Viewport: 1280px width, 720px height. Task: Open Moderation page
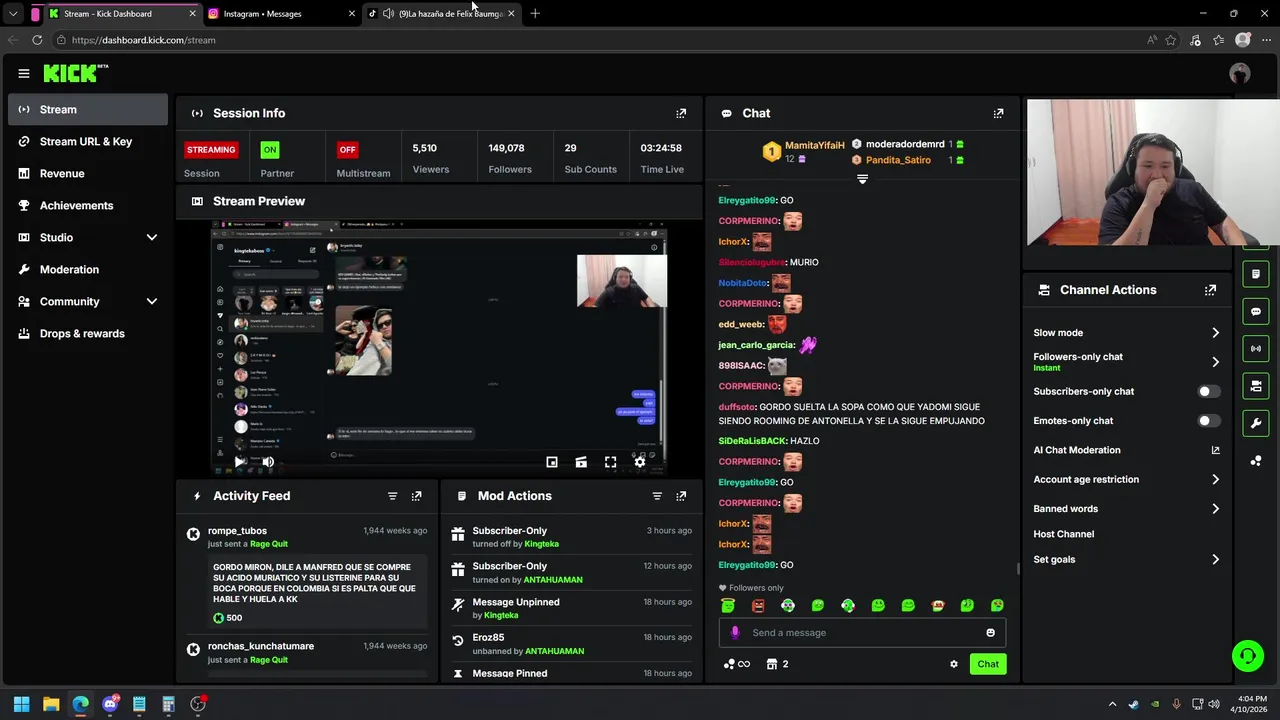(88, 269)
